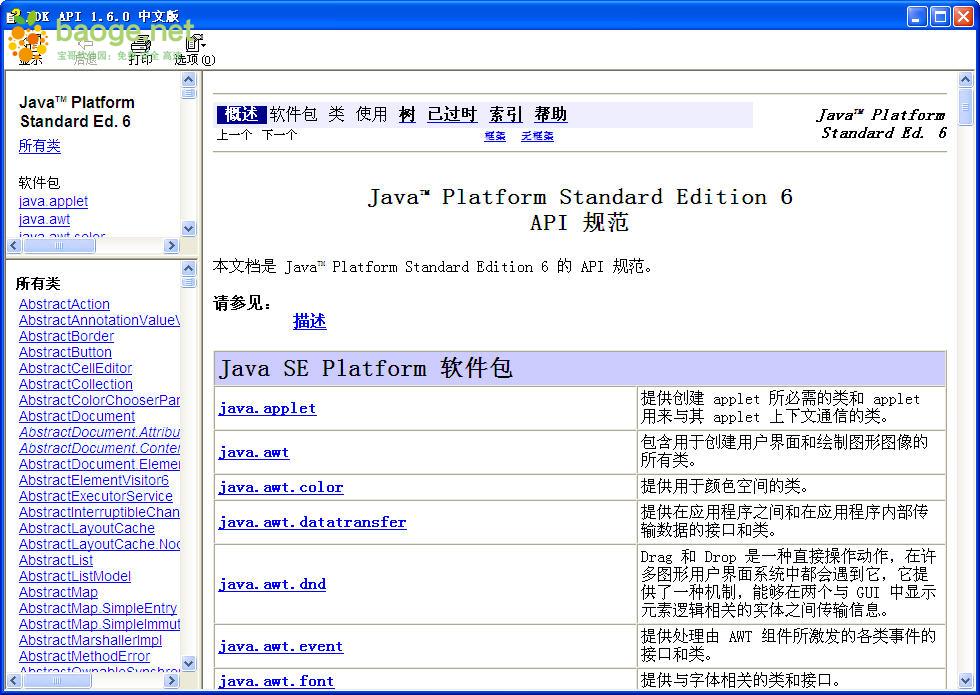Click the 描述 description link
Screen dimensions: 980x695
pos(309,321)
